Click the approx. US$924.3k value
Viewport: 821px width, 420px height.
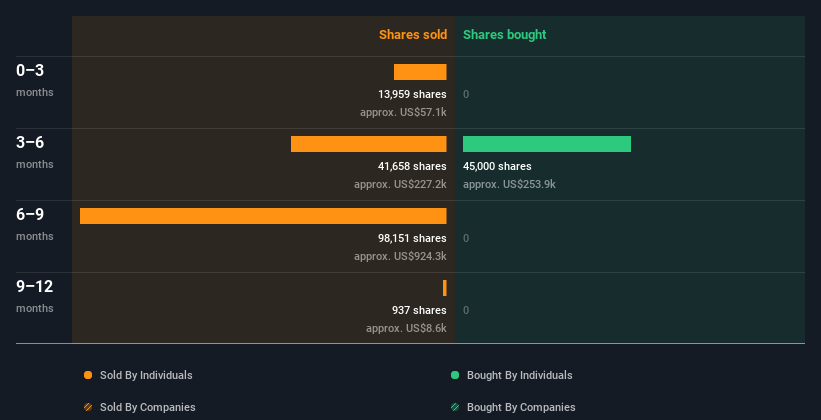400,256
